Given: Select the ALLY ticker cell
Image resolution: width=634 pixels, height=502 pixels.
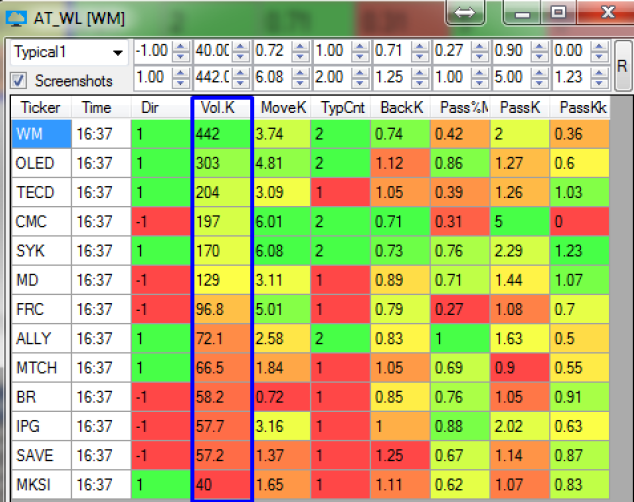Looking at the screenshot, I should [41, 338].
